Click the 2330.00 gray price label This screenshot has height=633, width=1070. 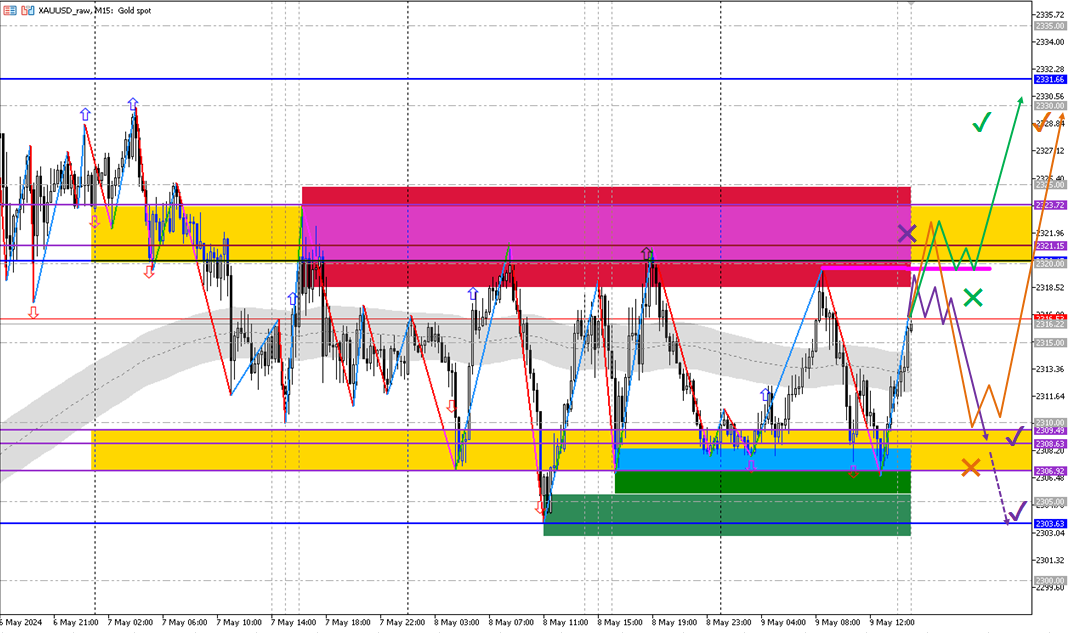1050,106
